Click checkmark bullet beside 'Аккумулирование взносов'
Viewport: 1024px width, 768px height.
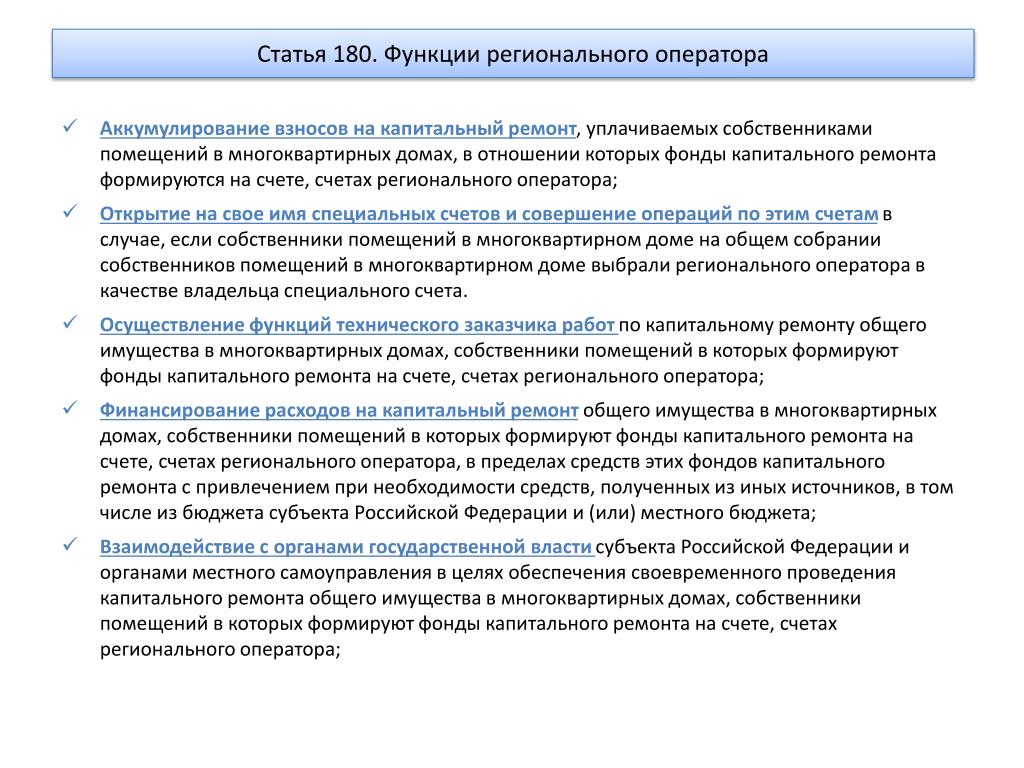click(70, 126)
